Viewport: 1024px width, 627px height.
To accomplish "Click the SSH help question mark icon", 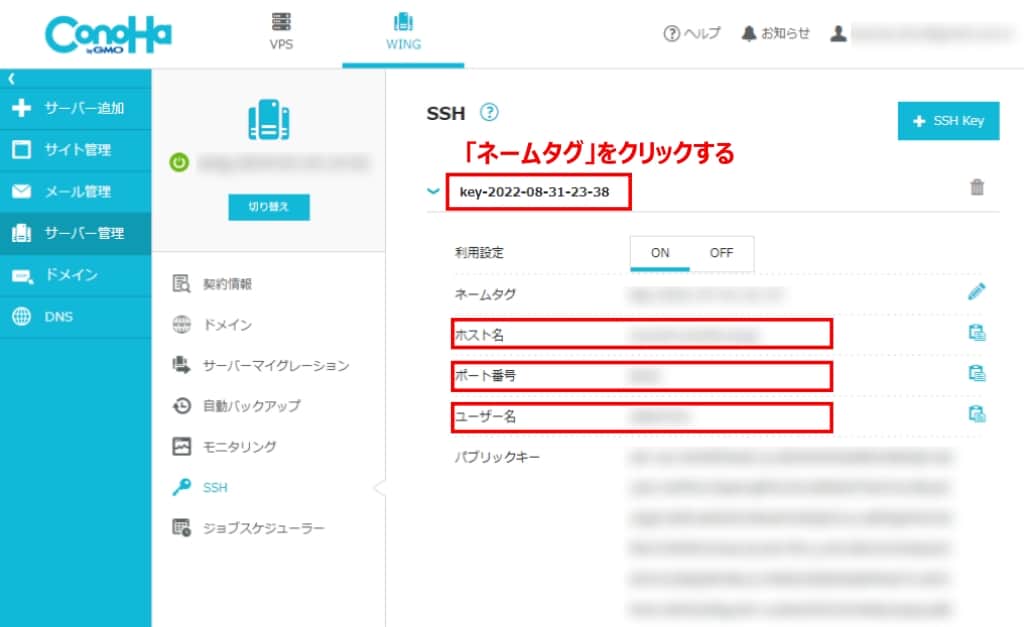I will [x=489, y=112].
